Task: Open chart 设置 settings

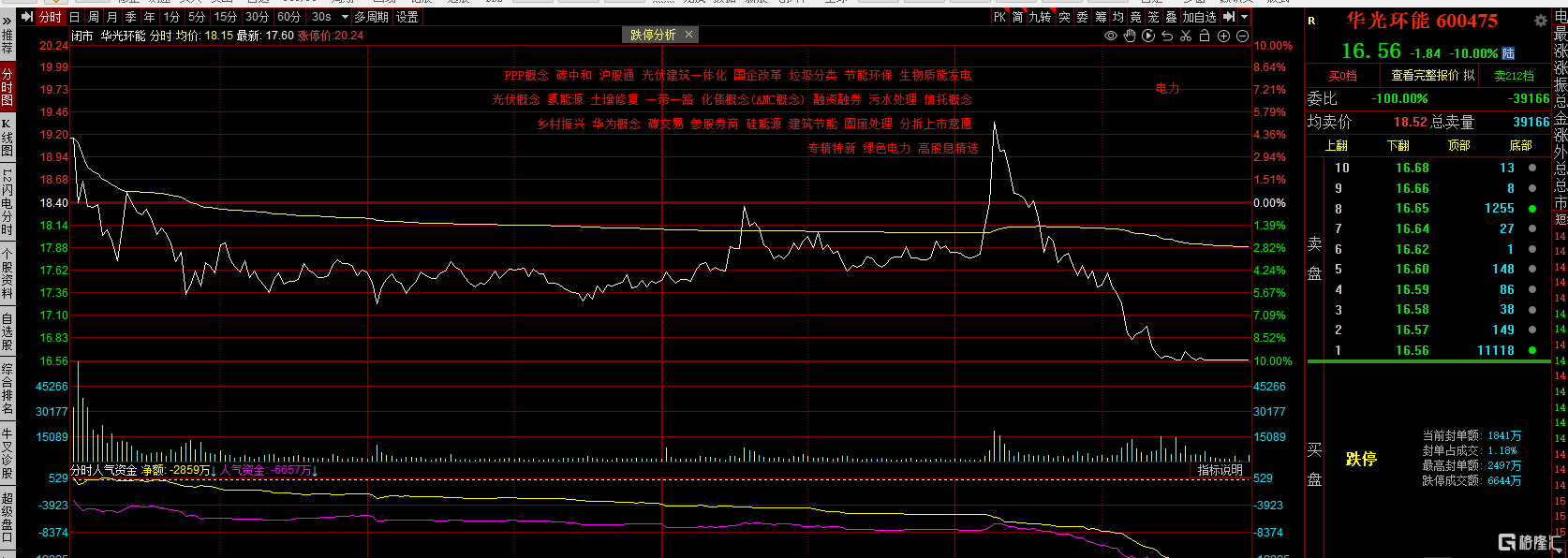Action: pos(407,17)
